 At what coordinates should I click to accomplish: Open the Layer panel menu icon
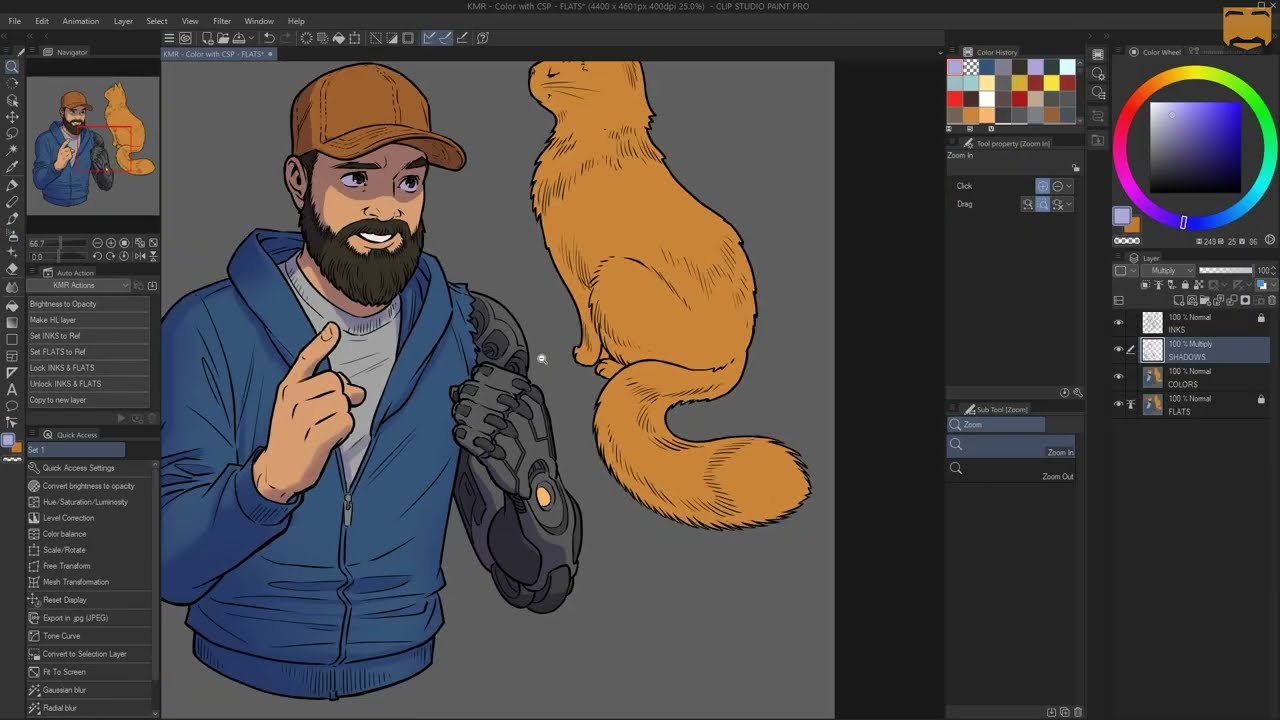tap(1118, 257)
